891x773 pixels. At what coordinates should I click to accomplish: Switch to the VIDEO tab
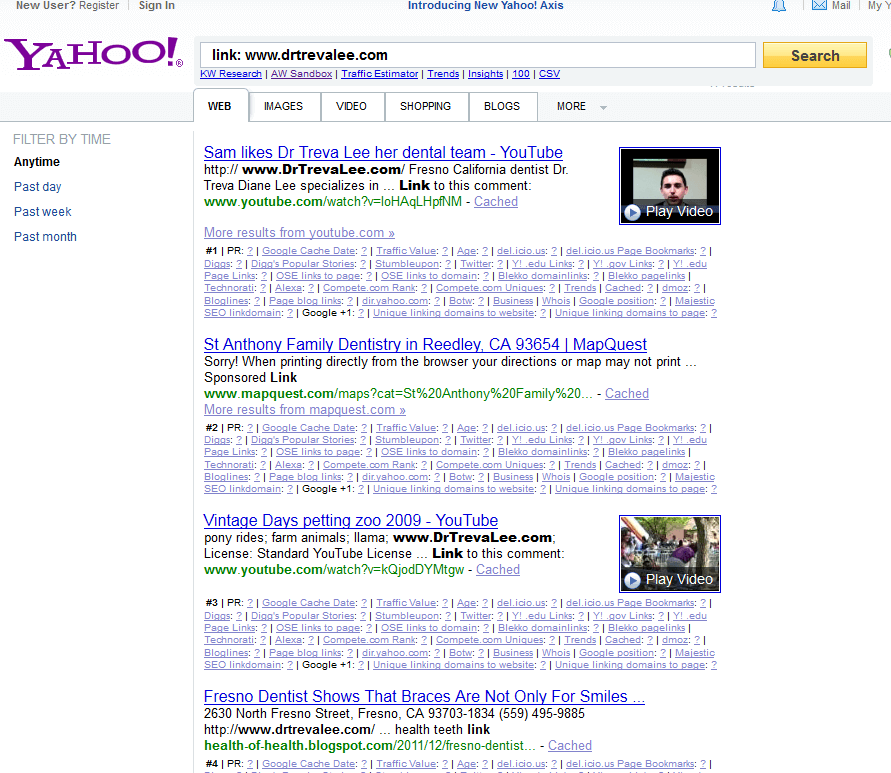[x=351, y=106]
